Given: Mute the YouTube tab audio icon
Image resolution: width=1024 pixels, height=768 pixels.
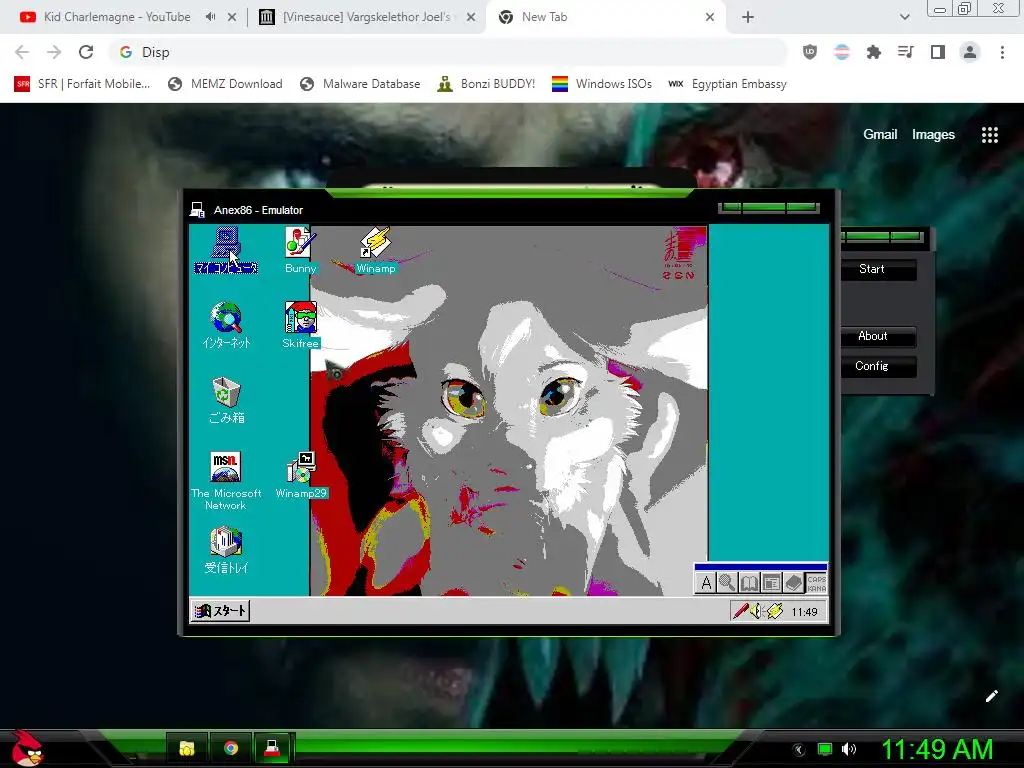Looking at the screenshot, I should point(210,17).
